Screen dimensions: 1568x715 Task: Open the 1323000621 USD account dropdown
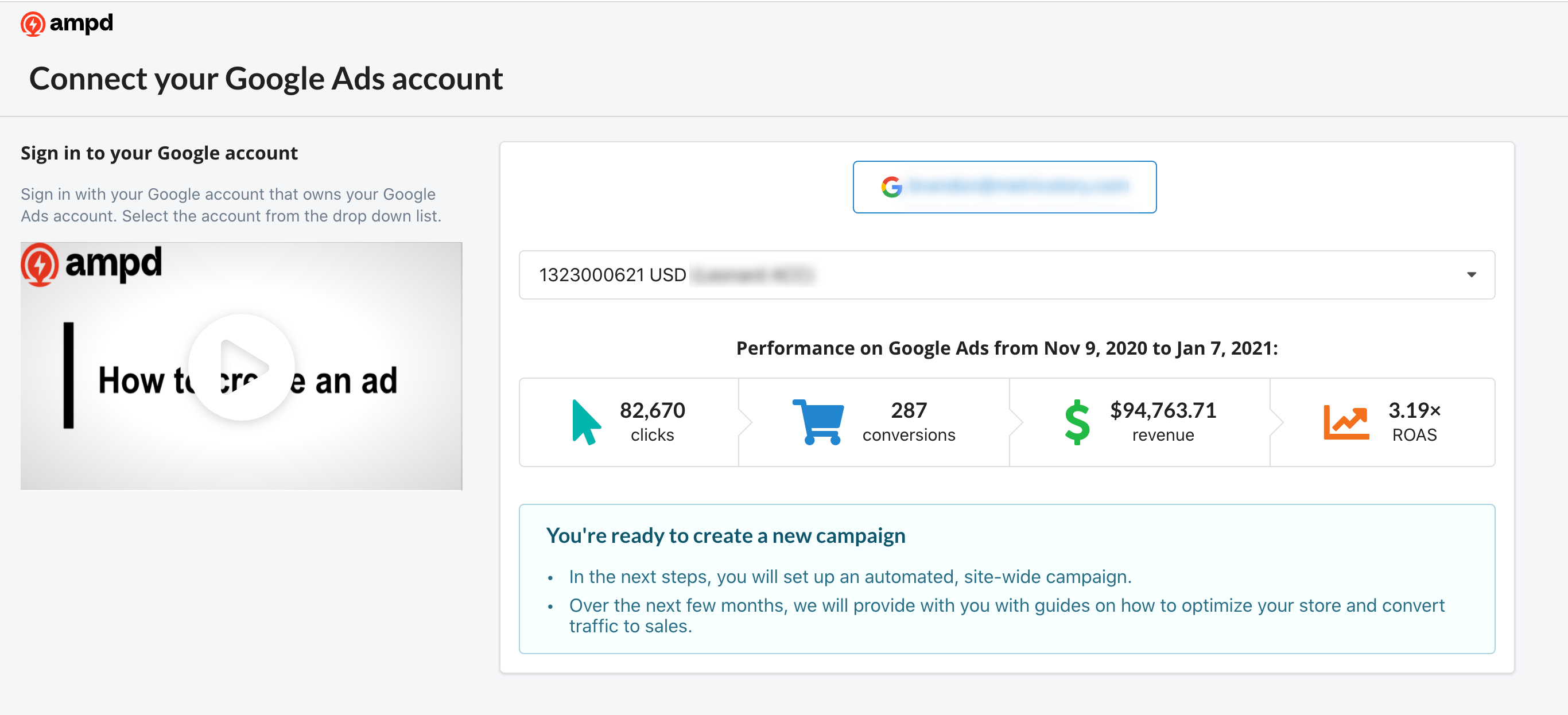(x=1007, y=274)
